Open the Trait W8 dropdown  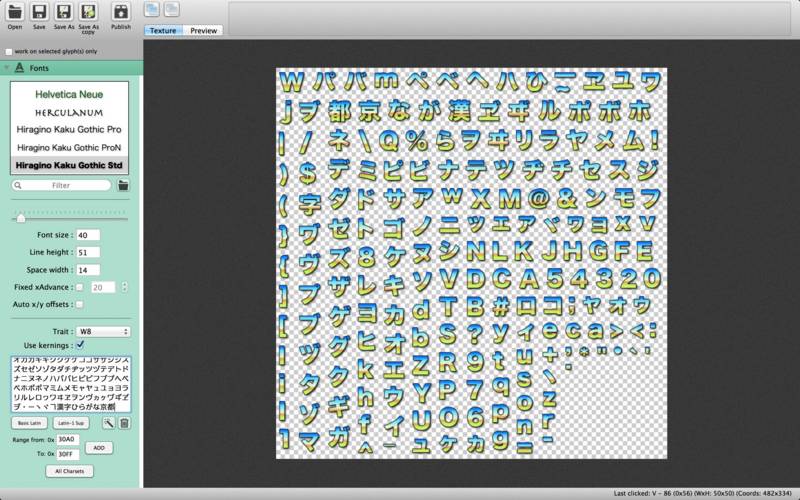103,332
